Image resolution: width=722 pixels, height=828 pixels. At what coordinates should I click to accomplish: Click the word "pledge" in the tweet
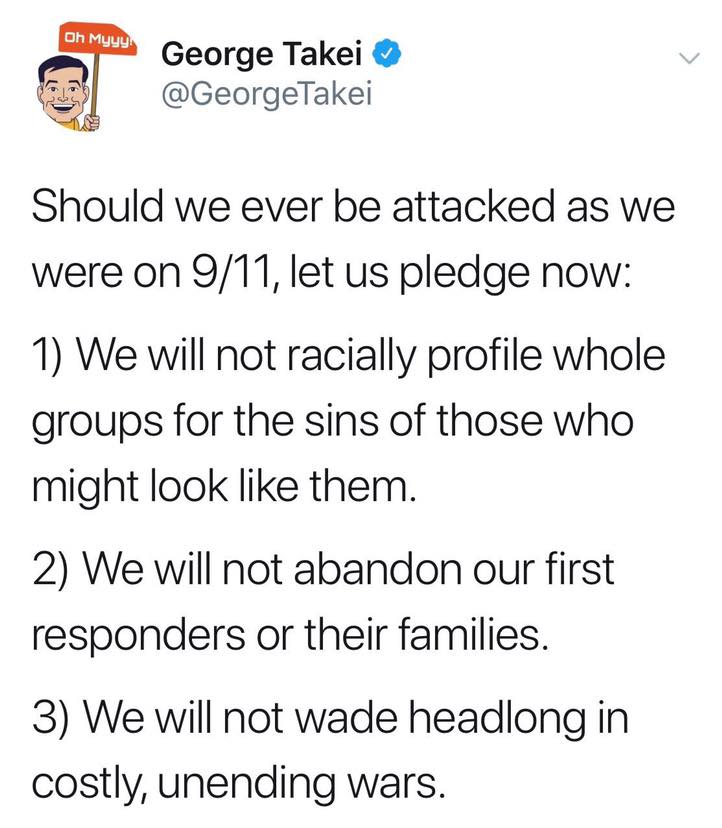[x=464, y=274]
